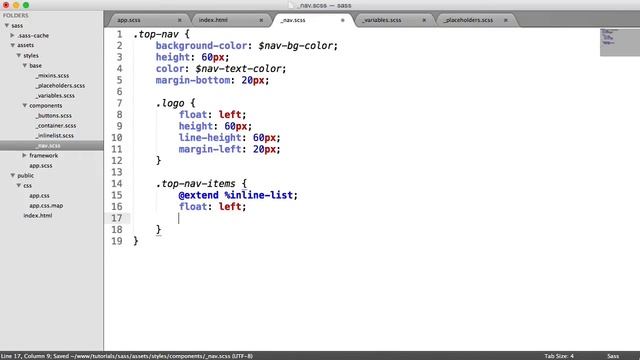
Task: Switch to _placeholders.scss tab
Action: (x=469, y=20)
